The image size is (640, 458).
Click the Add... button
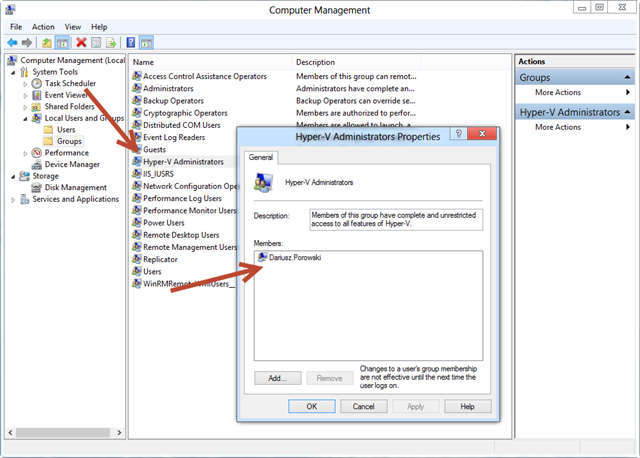278,378
